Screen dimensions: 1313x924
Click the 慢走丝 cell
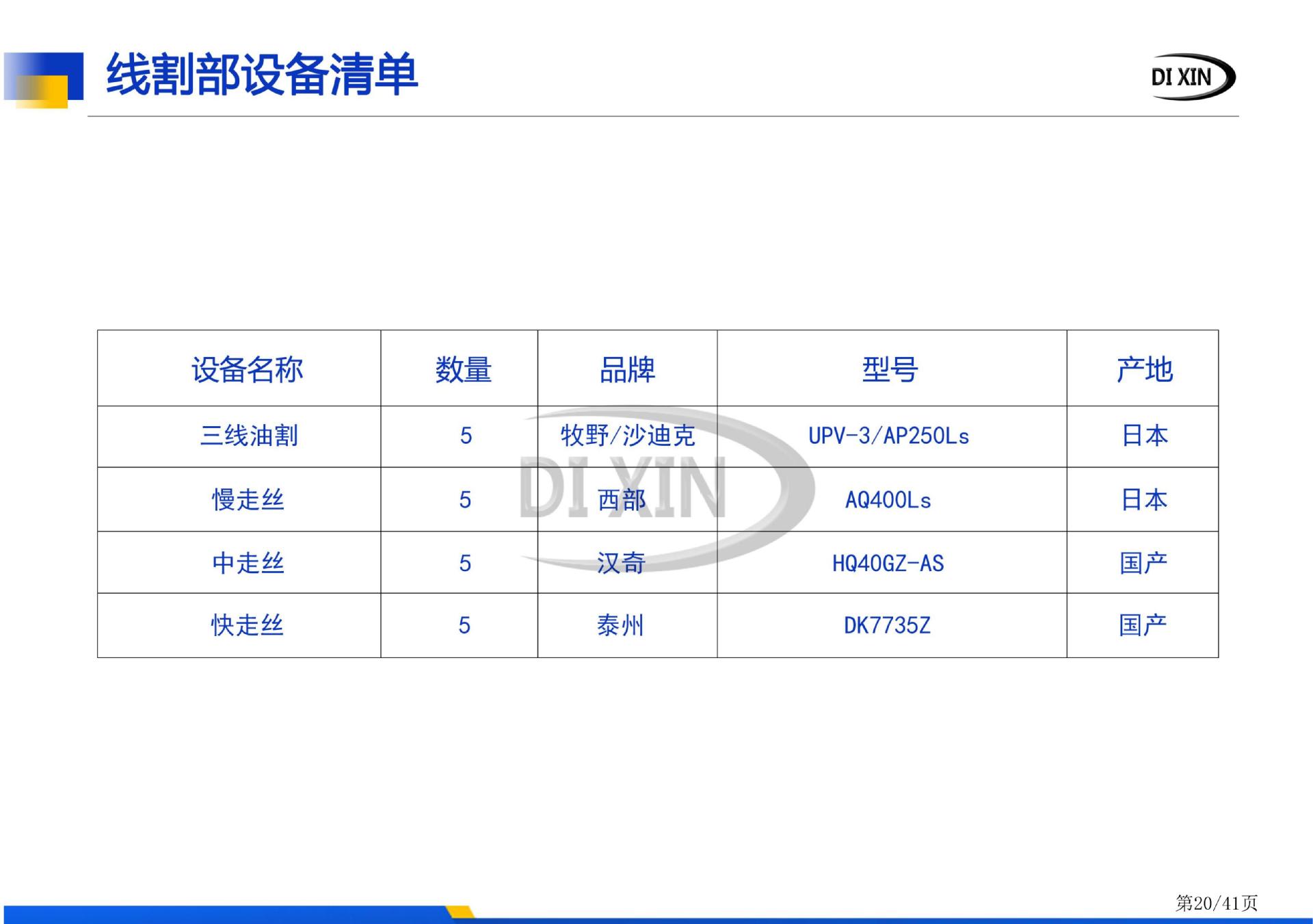click(x=248, y=500)
